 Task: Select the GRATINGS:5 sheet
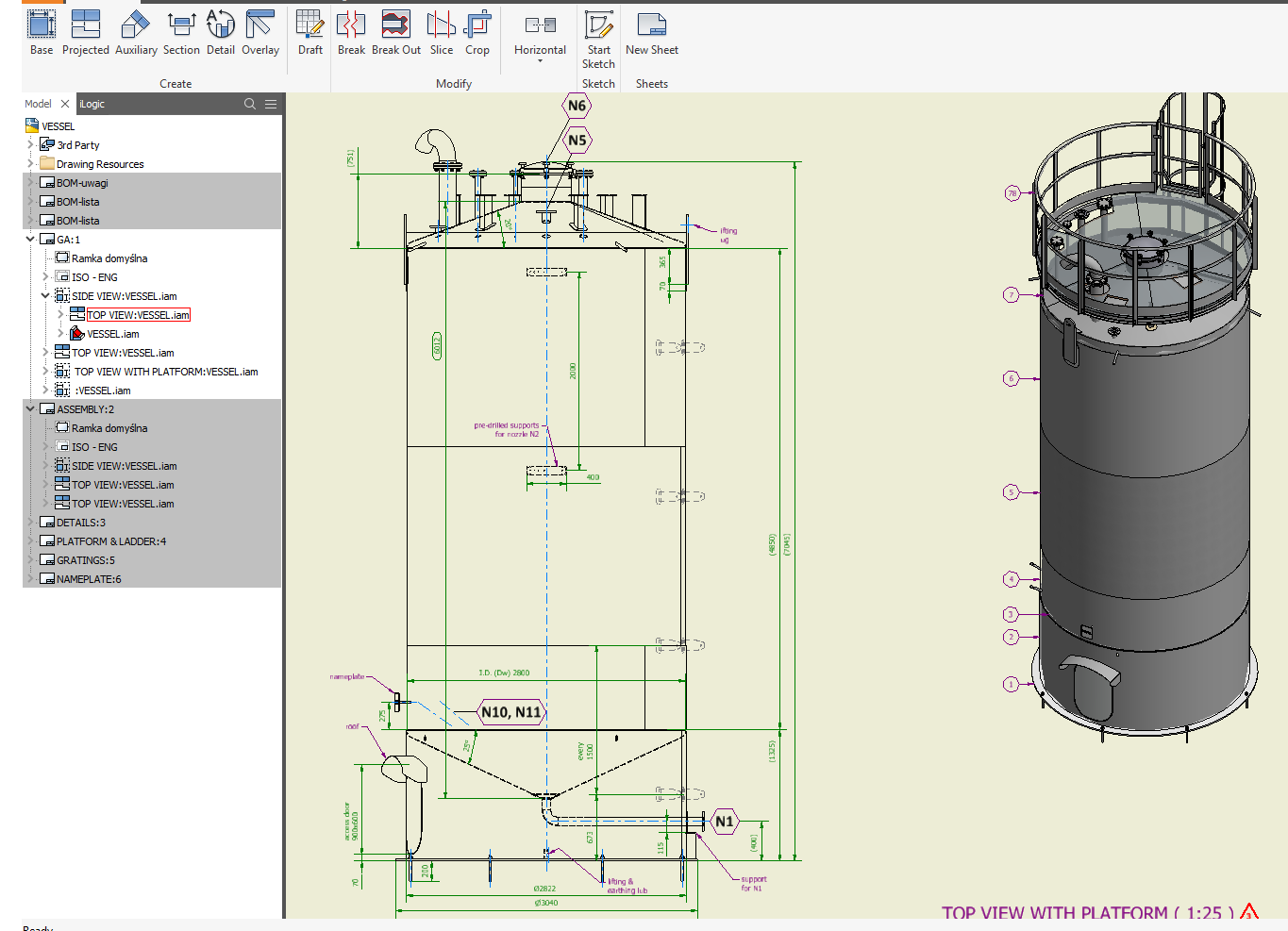point(86,560)
